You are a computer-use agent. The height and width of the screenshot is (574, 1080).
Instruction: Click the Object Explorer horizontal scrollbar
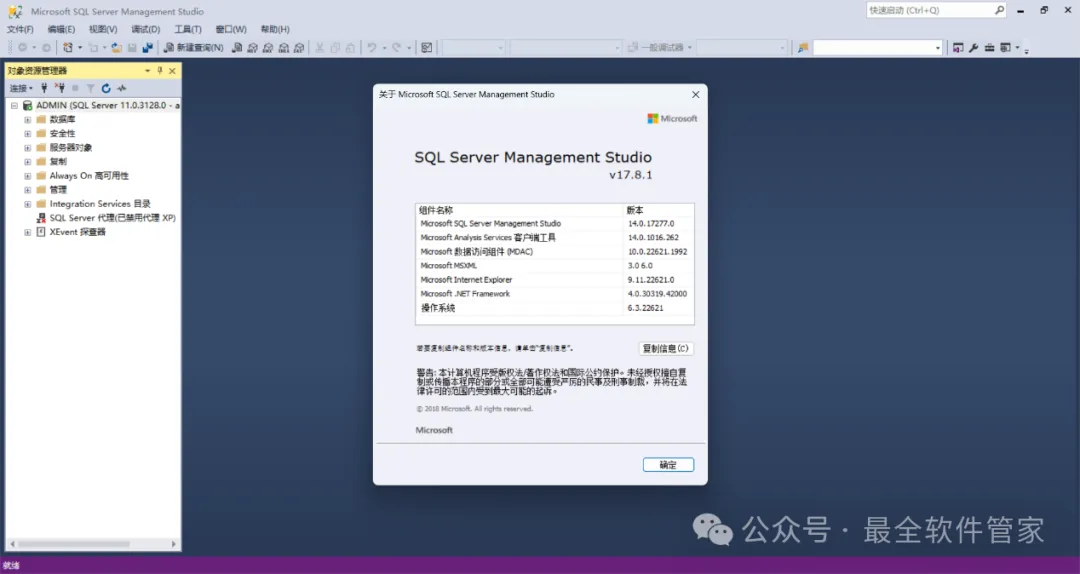coord(74,544)
